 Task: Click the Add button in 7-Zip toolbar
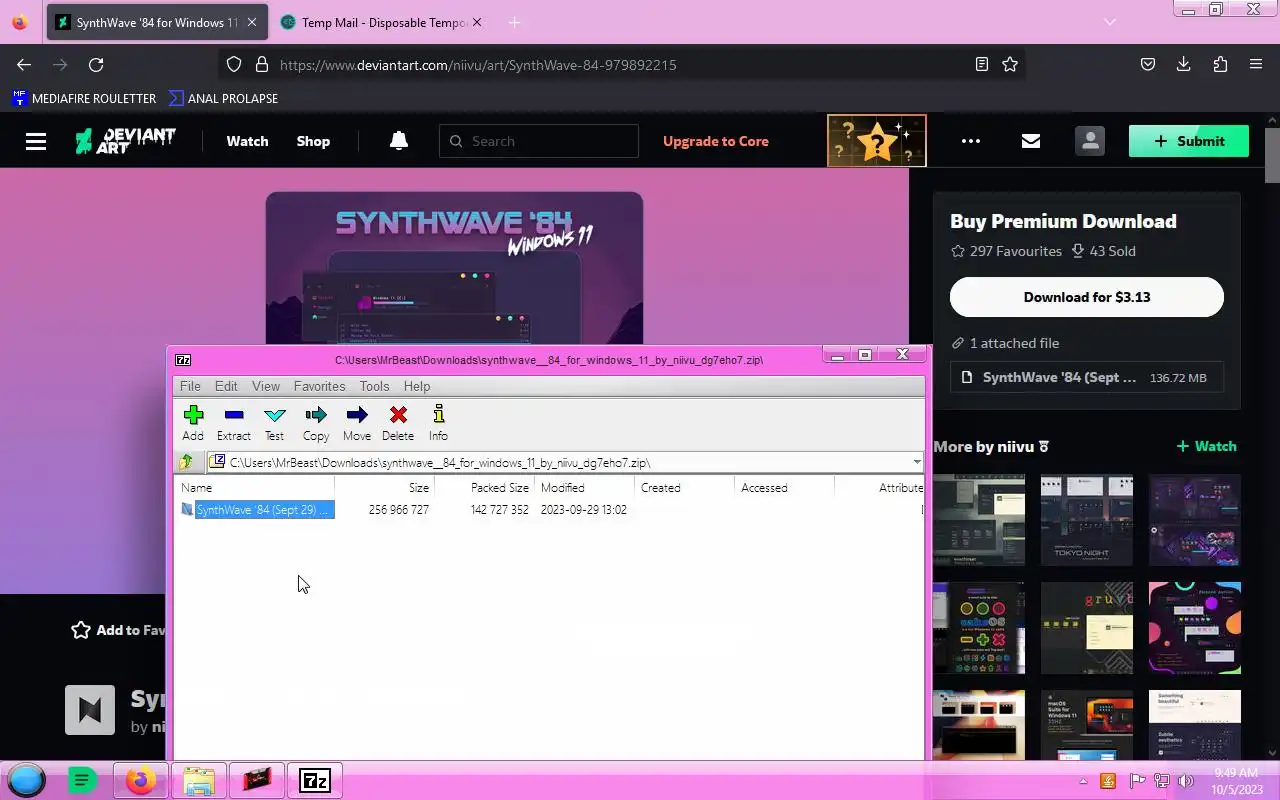193,422
